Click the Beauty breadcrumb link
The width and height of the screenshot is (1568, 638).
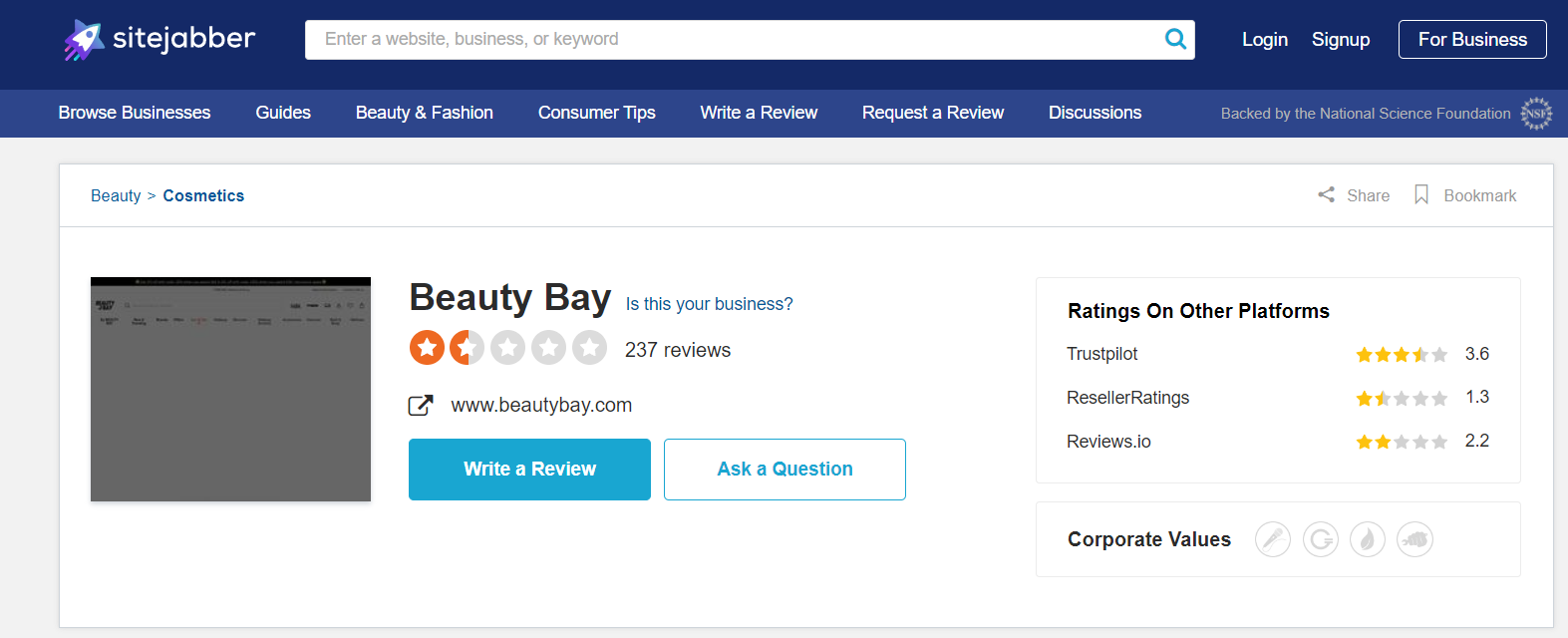[x=116, y=195]
